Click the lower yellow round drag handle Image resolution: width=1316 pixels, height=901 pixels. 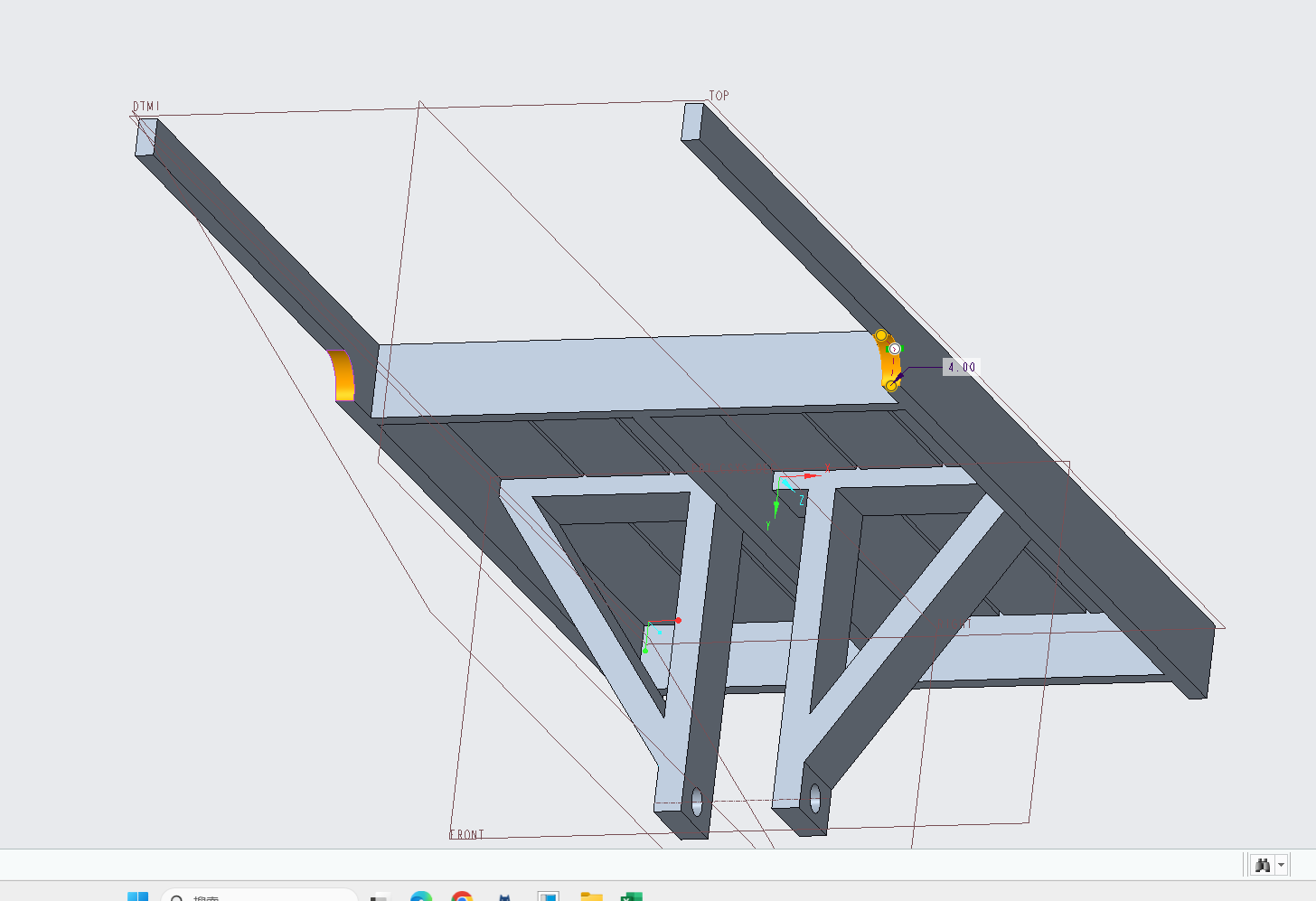(x=891, y=386)
